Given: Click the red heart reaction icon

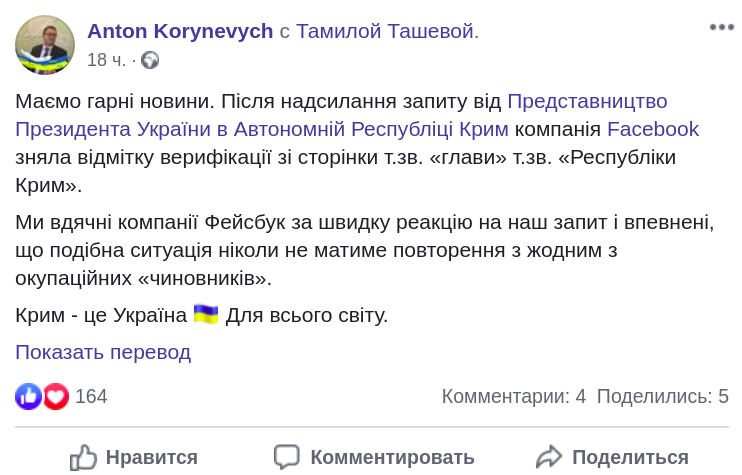Looking at the screenshot, I should pyautogui.click(x=56, y=396).
